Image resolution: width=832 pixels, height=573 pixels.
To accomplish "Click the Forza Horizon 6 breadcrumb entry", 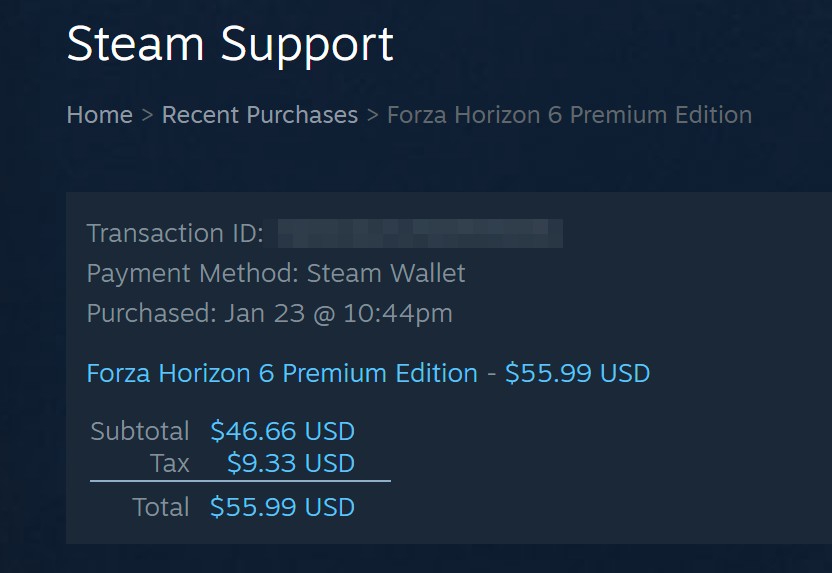I will 569,115.
